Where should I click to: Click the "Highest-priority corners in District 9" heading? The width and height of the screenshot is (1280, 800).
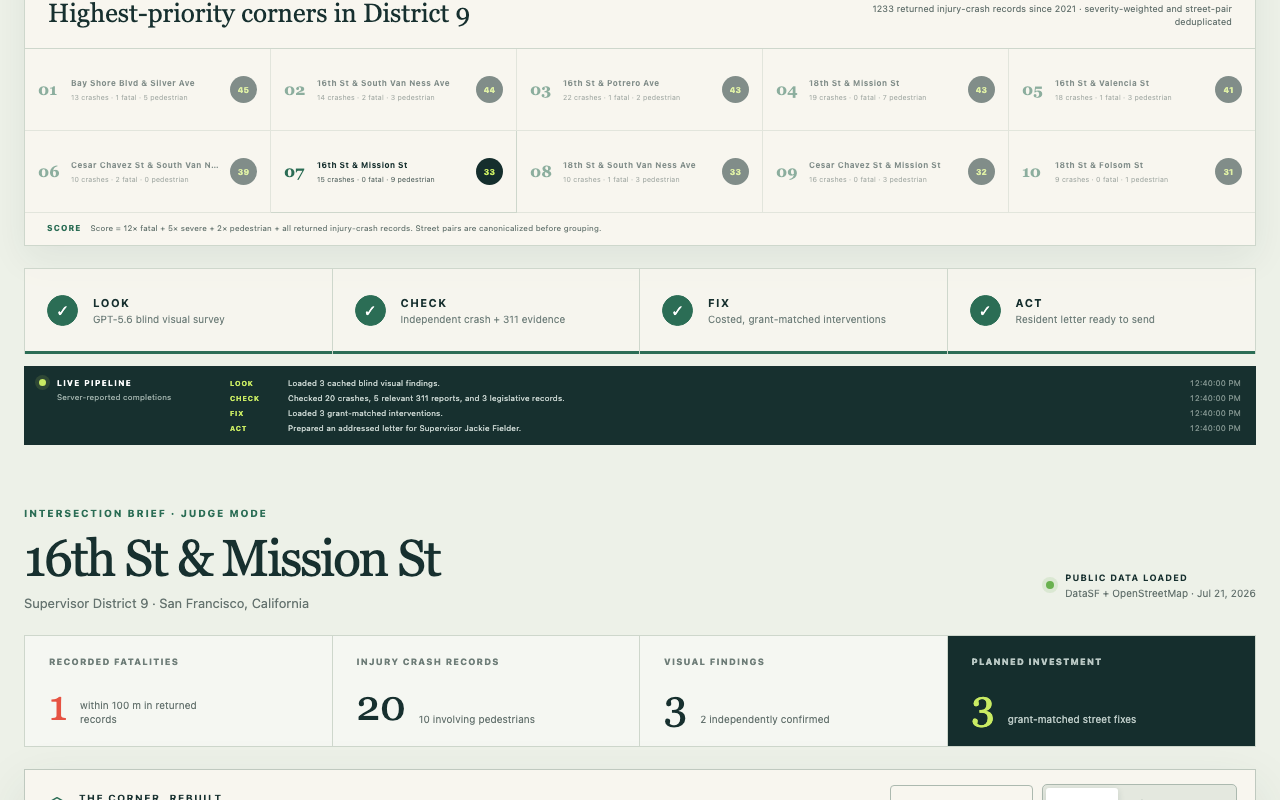(258, 14)
